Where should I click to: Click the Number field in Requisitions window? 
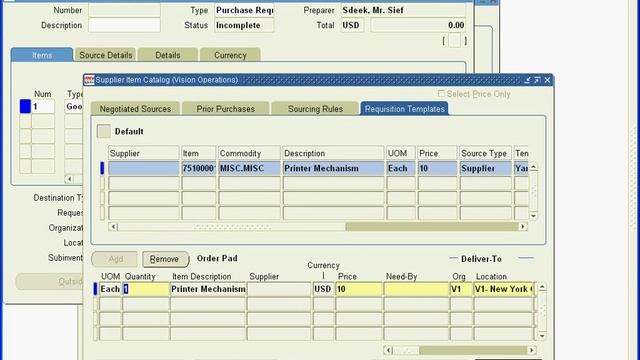point(124,10)
